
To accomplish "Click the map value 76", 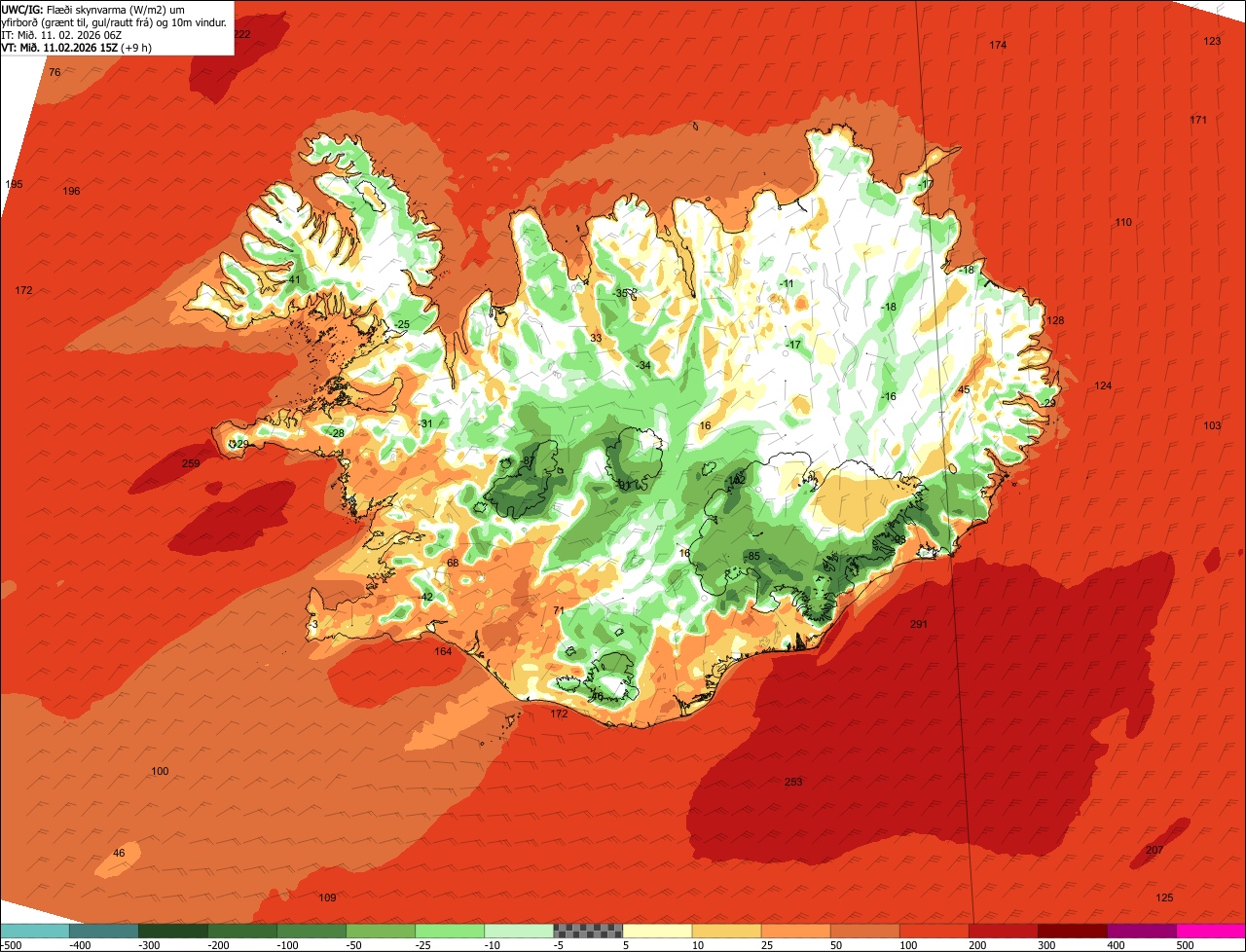I will tap(55, 73).
